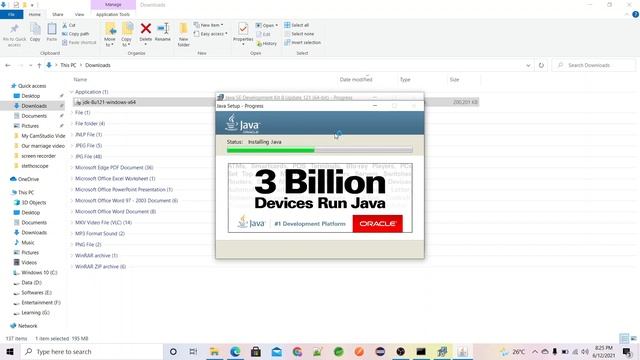Open Music in navigation pane
Screen dimensions: 640x360
[x=28, y=242]
